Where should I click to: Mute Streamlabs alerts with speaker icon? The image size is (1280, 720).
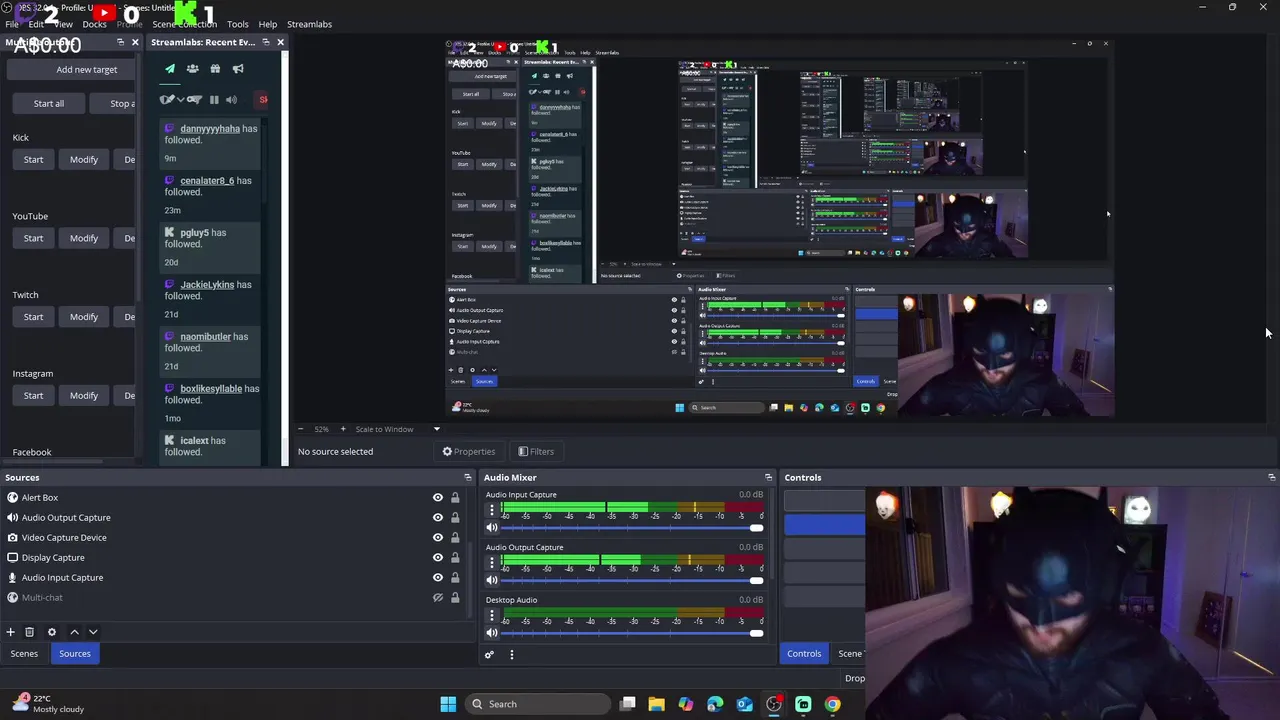231,100
